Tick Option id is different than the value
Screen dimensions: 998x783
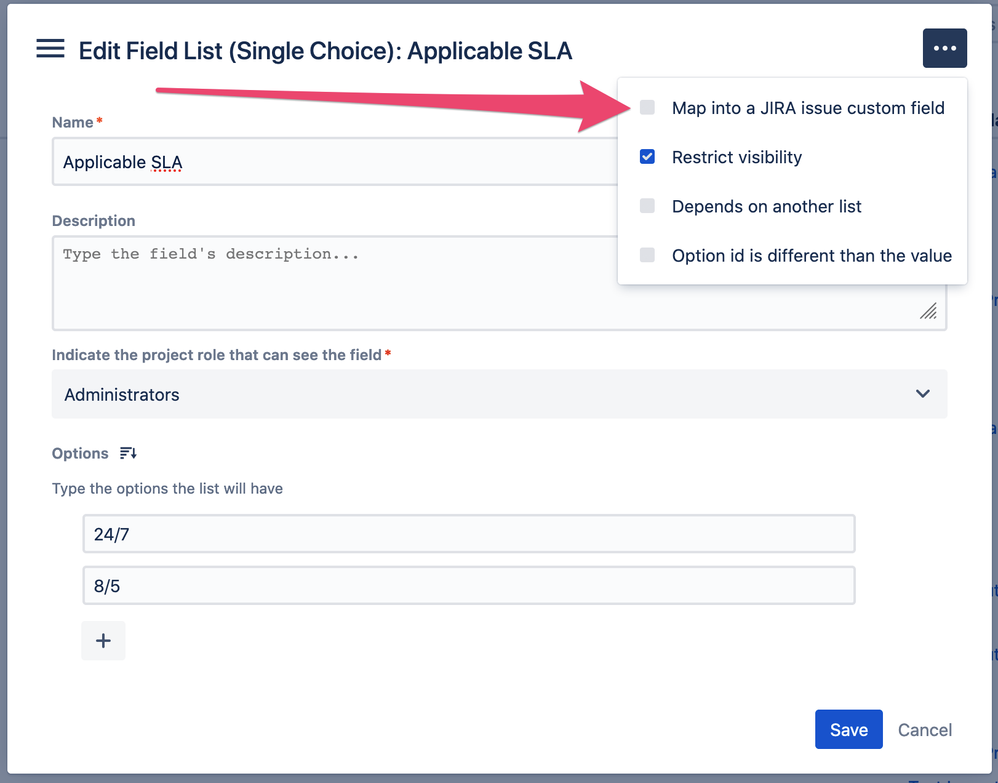point(648,255)
